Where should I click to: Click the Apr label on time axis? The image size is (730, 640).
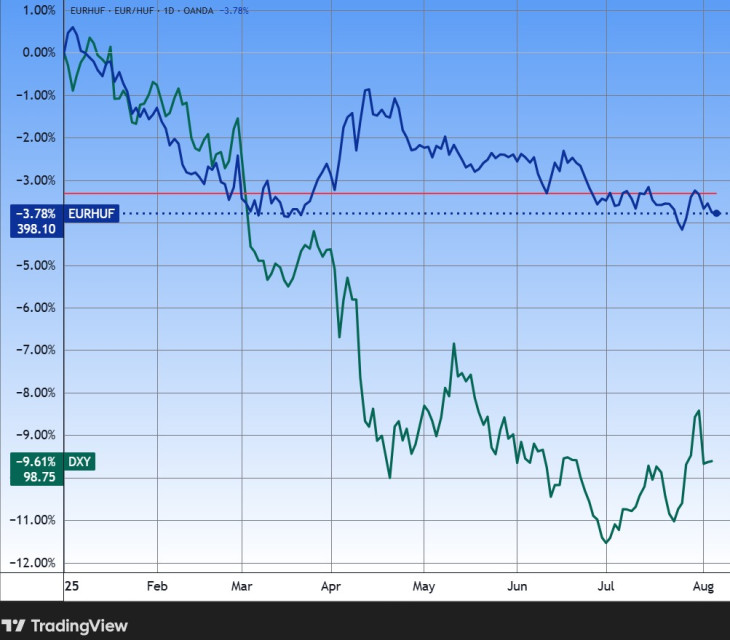pyautogui.click(x=331, y=586)
